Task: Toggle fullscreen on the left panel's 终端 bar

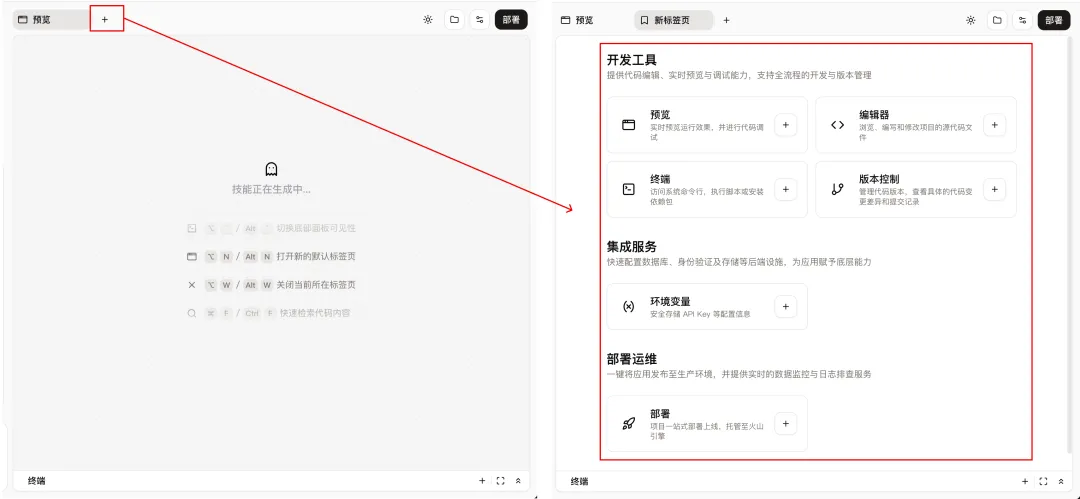Action: click(500, 481)
